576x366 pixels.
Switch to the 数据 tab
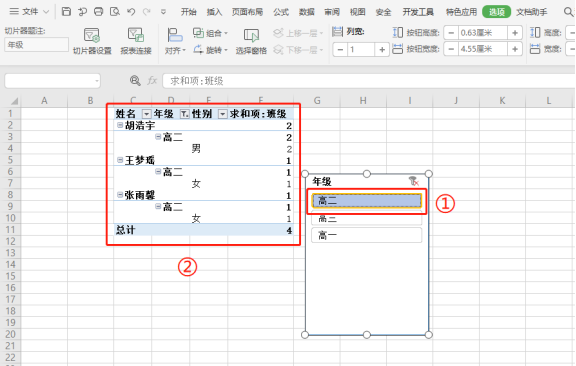(x=307, y=12)
